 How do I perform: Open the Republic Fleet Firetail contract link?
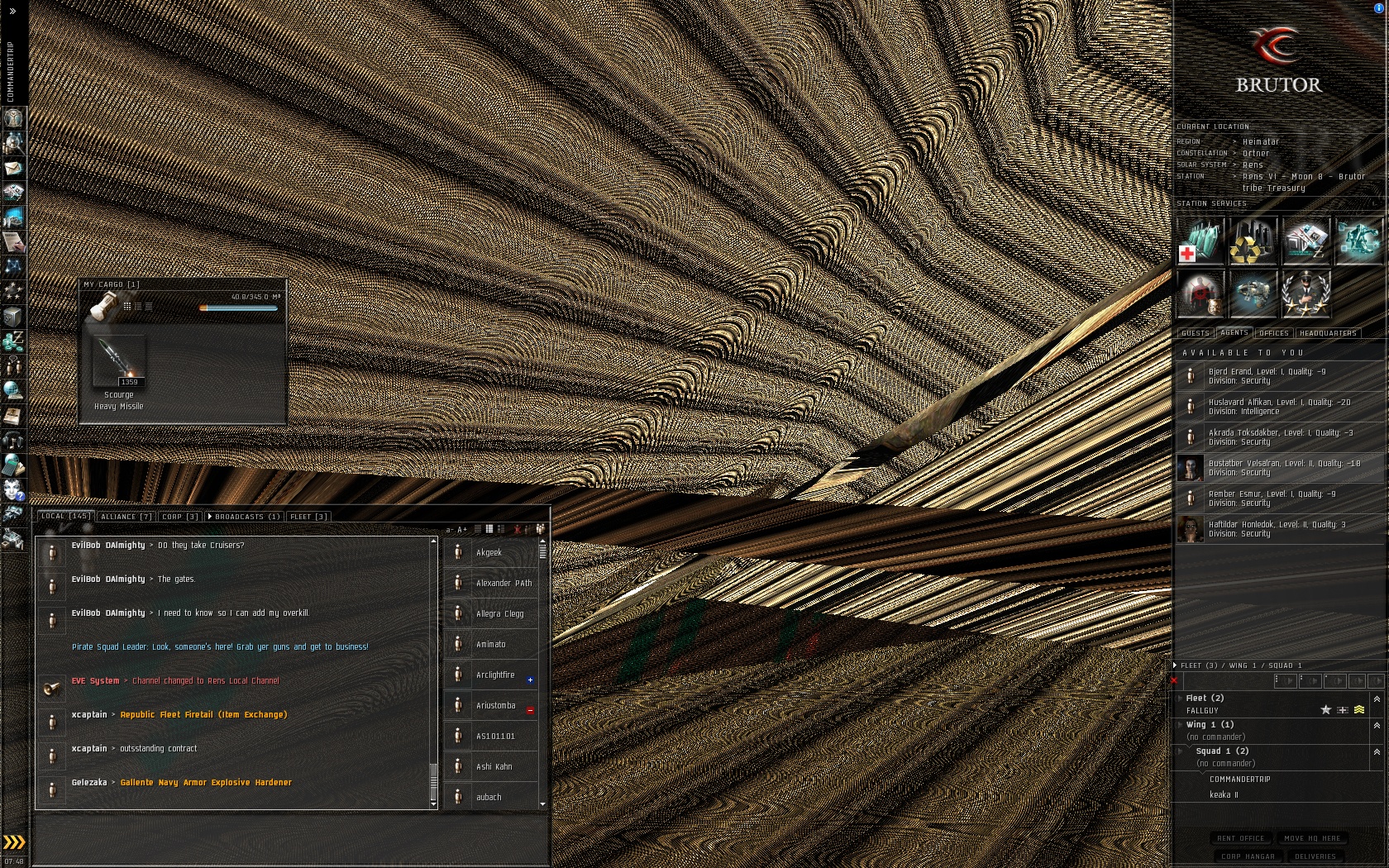tap(203, 715)
